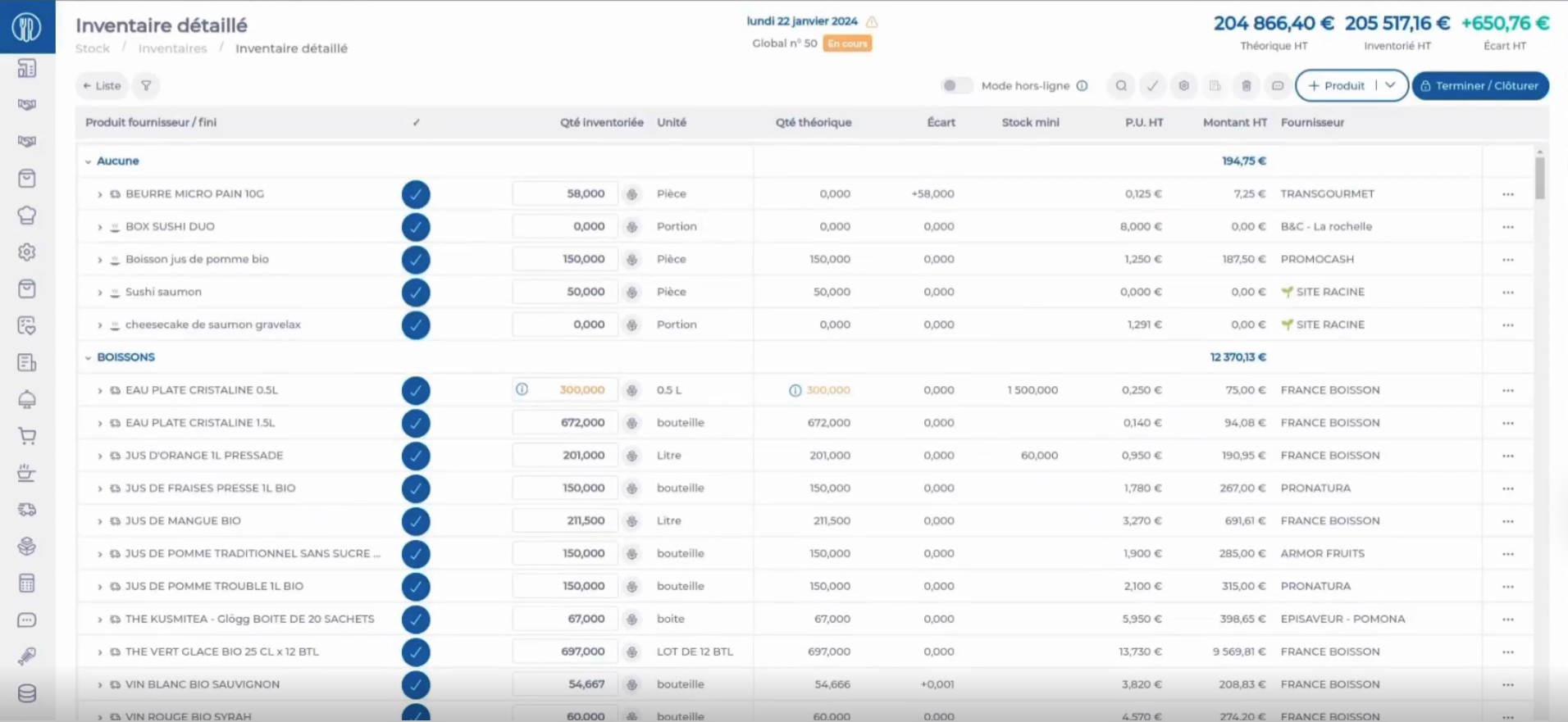This screenshot has height=722, width=1568.
Task: Uncheck the BEURRE MICRO PAIN 10G checkmark
Action: click(x=416, y=194)
